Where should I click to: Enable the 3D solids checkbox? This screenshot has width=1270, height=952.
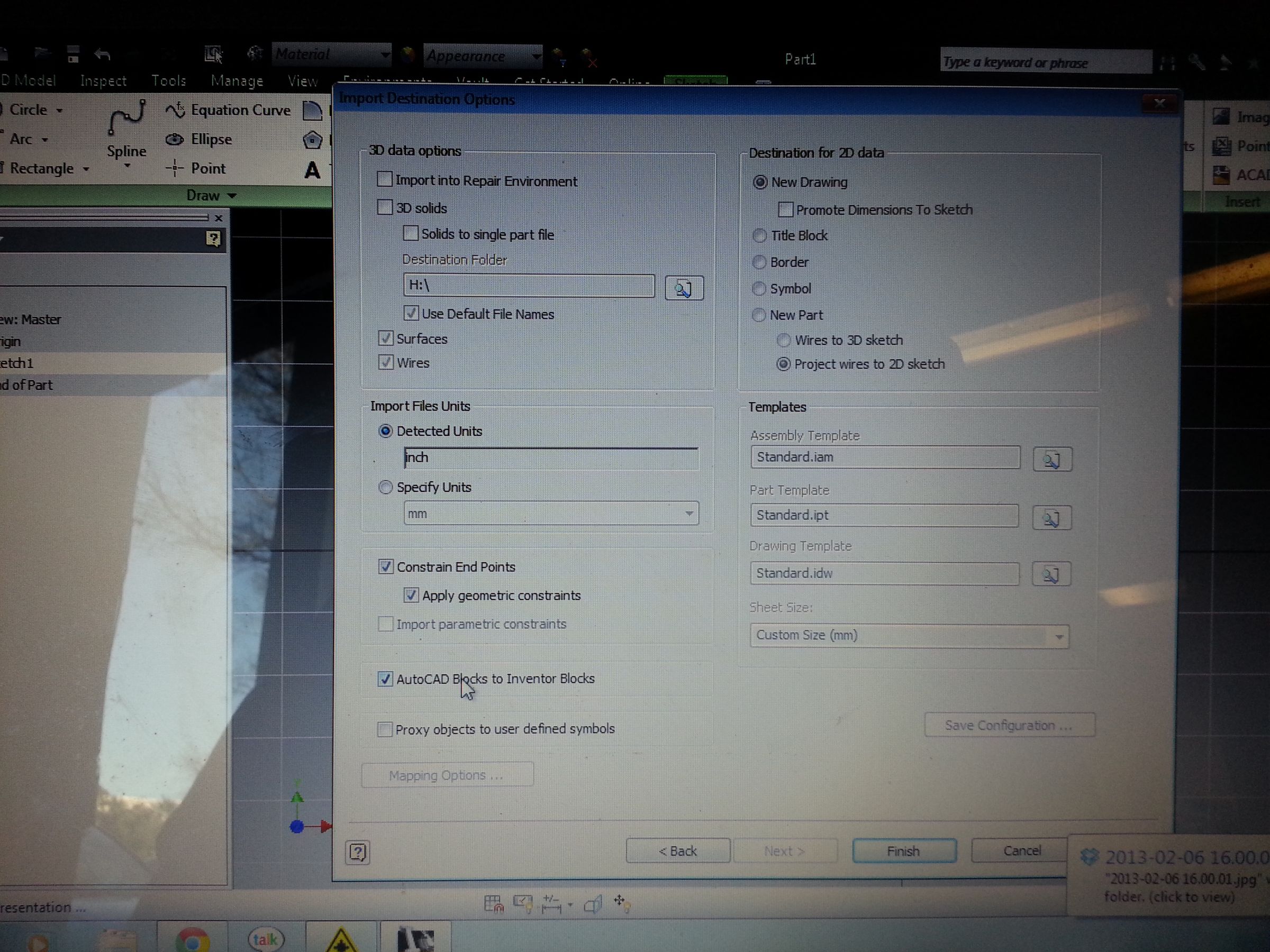[385, 208]
